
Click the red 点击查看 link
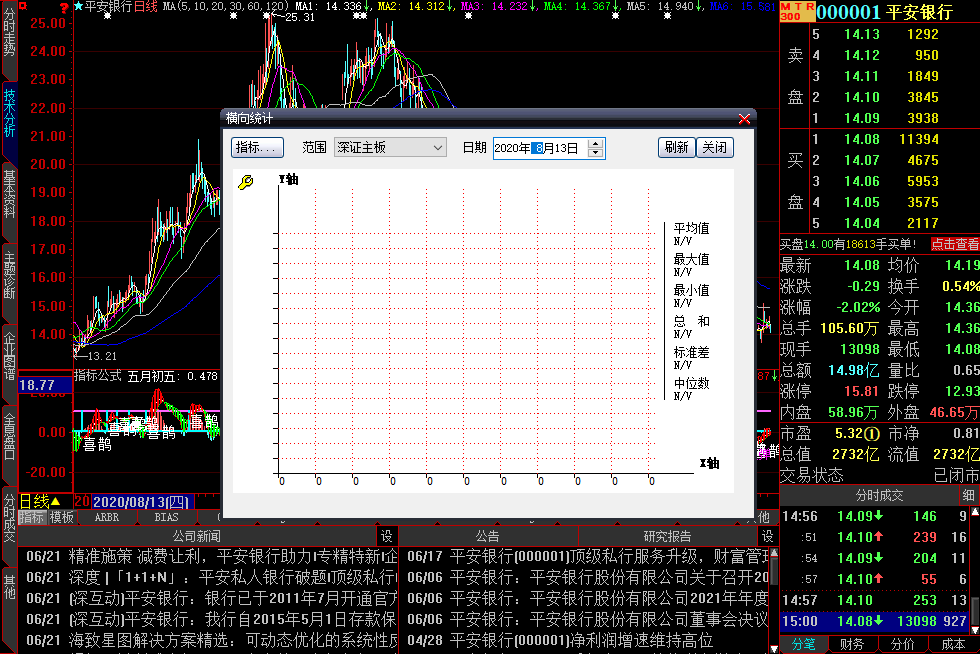coord(954,244)
